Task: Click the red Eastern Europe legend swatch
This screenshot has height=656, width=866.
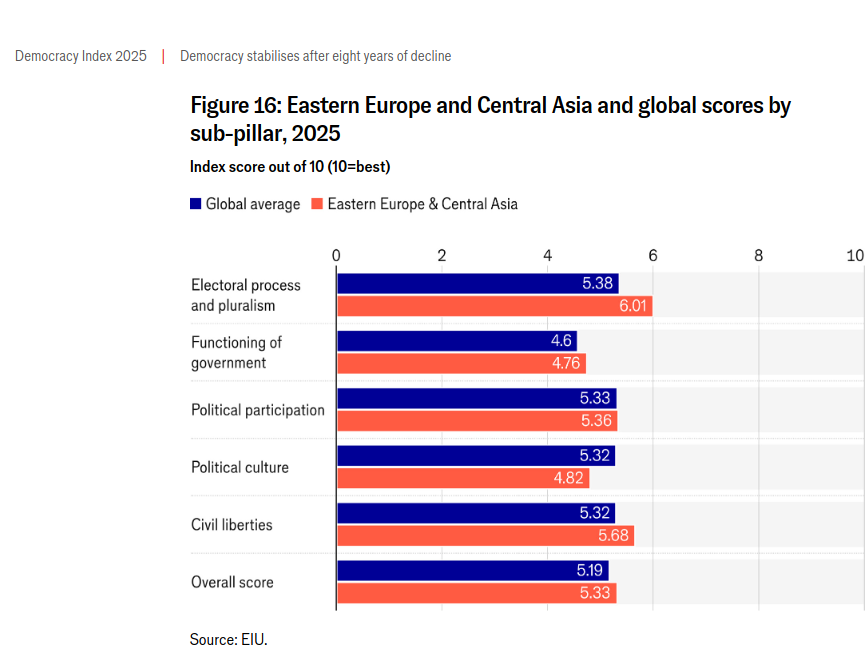Action: pos(317,204)
